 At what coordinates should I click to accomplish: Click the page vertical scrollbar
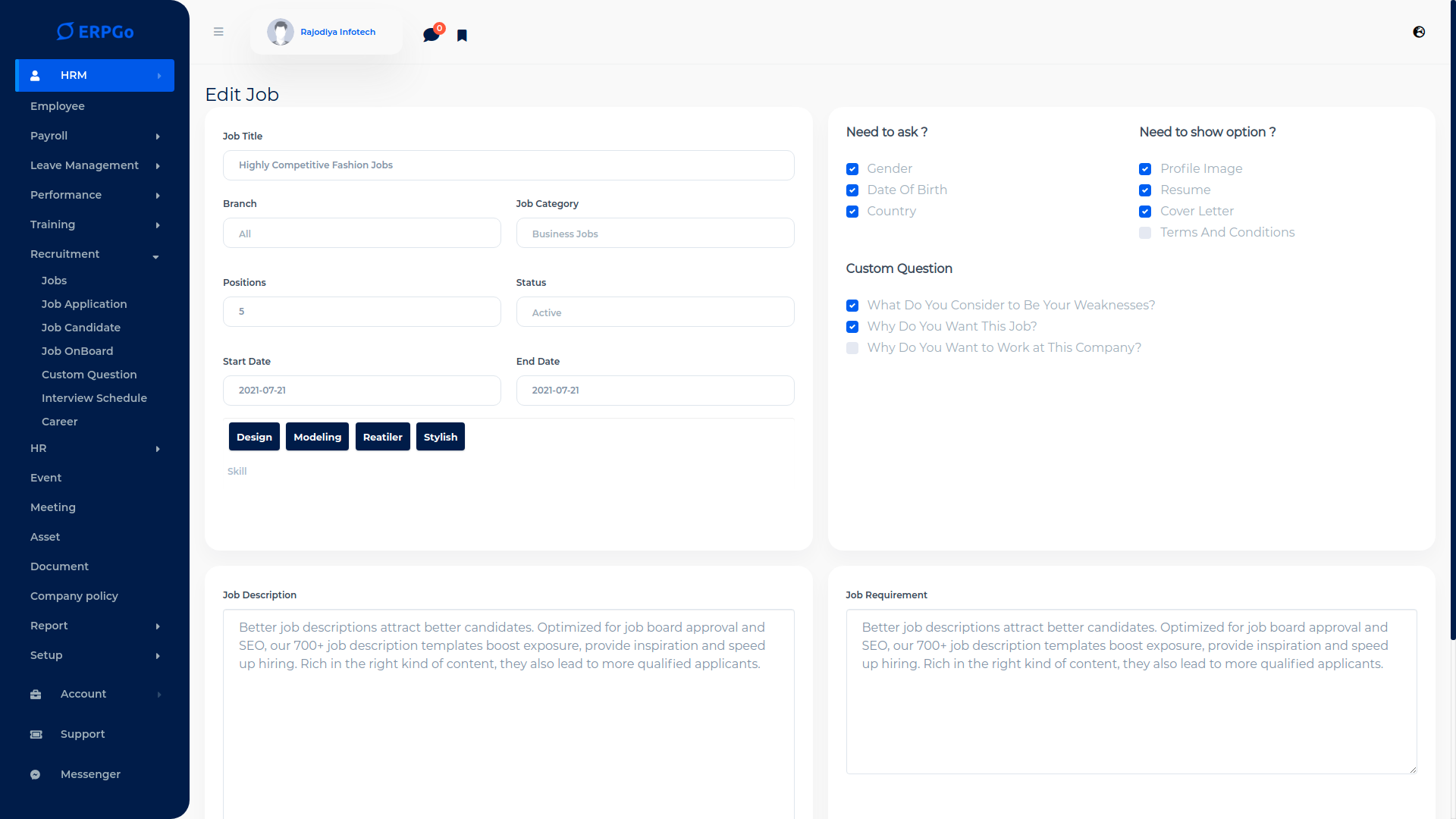(1452, 318)
